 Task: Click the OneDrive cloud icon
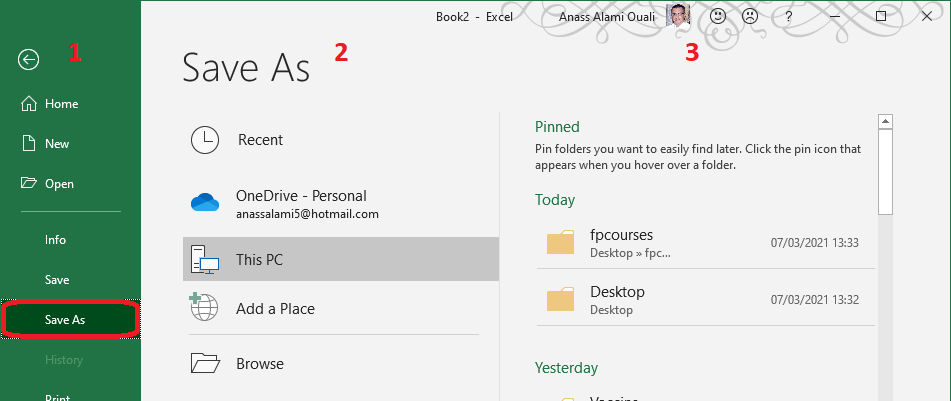[x=205, y=202]
